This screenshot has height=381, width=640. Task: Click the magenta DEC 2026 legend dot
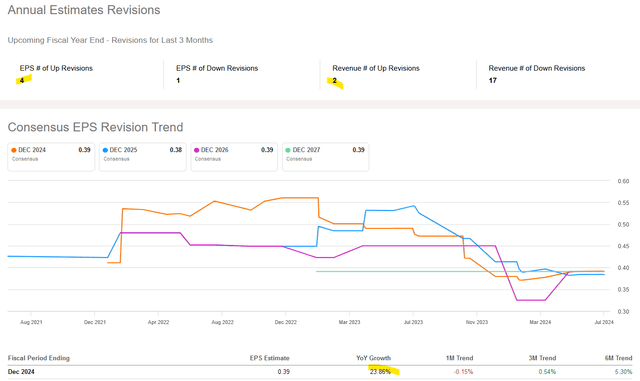(197, 150)
